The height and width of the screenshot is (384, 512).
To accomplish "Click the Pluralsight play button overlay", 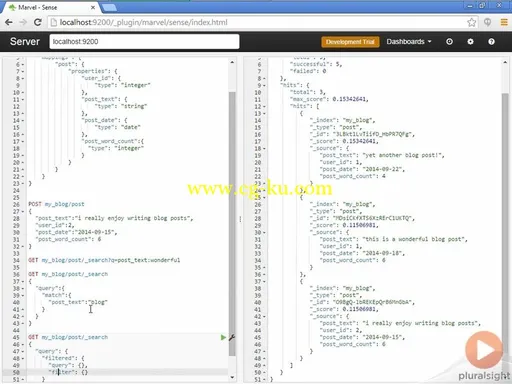I will coord(484,350).
